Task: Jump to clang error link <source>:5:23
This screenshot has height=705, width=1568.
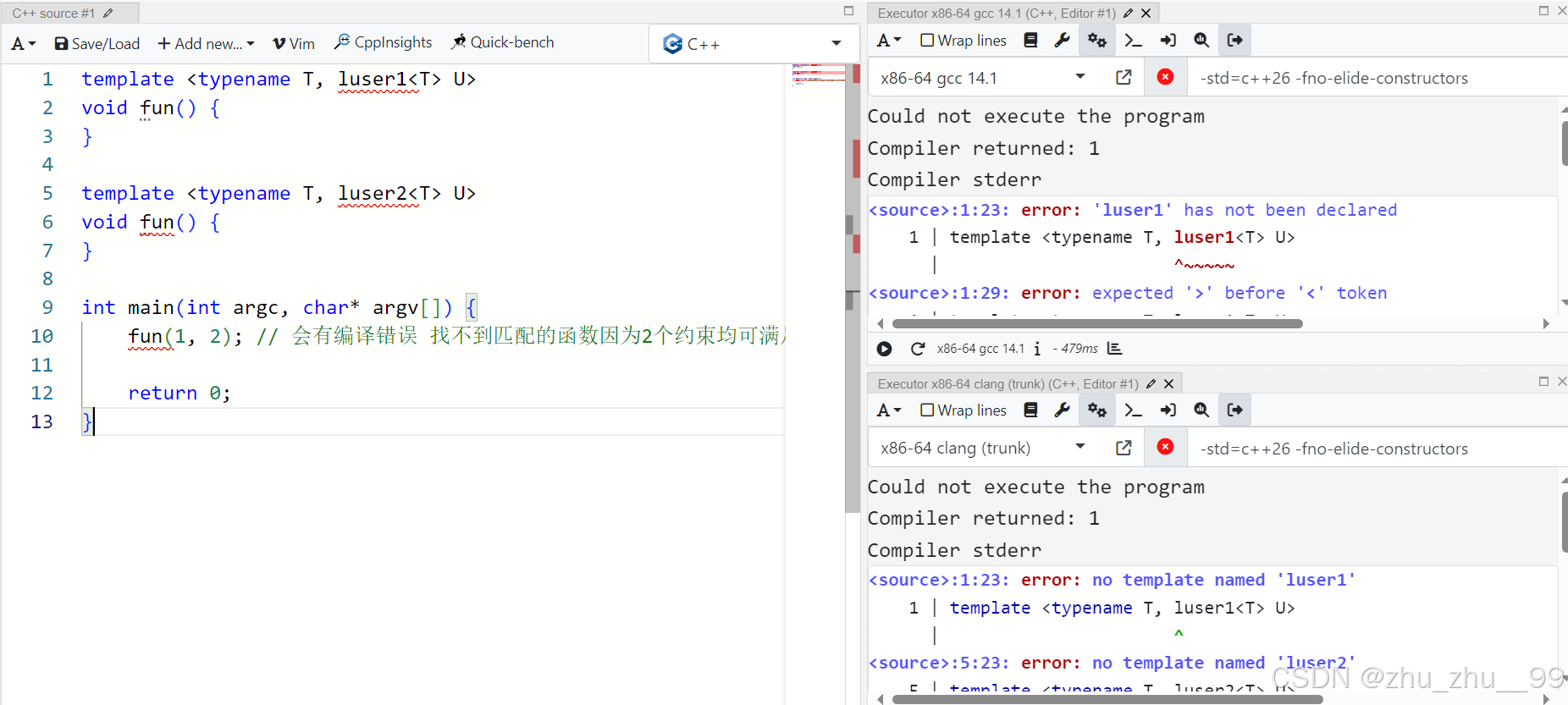Action: [940, 663]
